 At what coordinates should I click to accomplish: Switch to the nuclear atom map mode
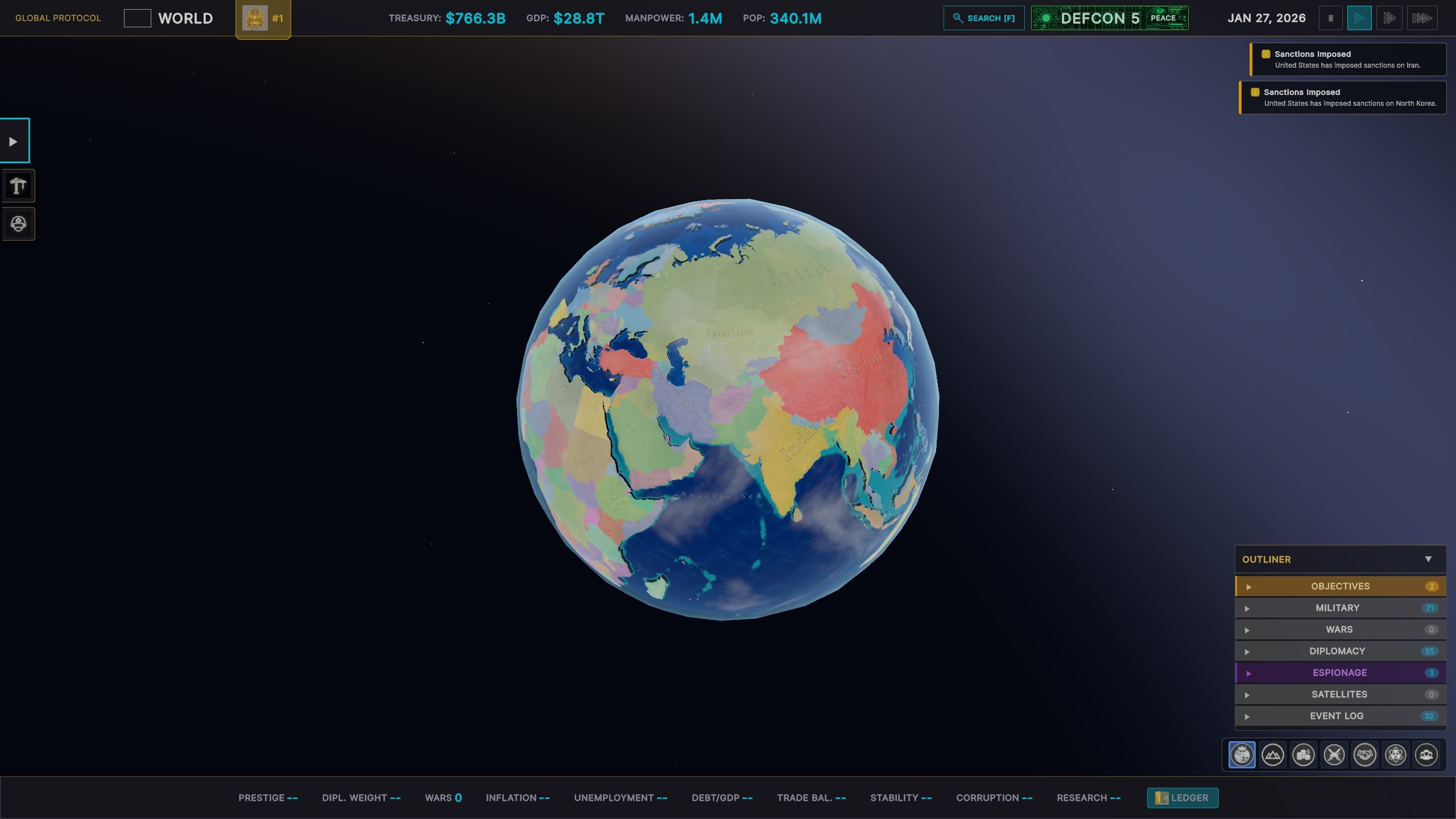pyautogui.click(x=1395, y=755)
